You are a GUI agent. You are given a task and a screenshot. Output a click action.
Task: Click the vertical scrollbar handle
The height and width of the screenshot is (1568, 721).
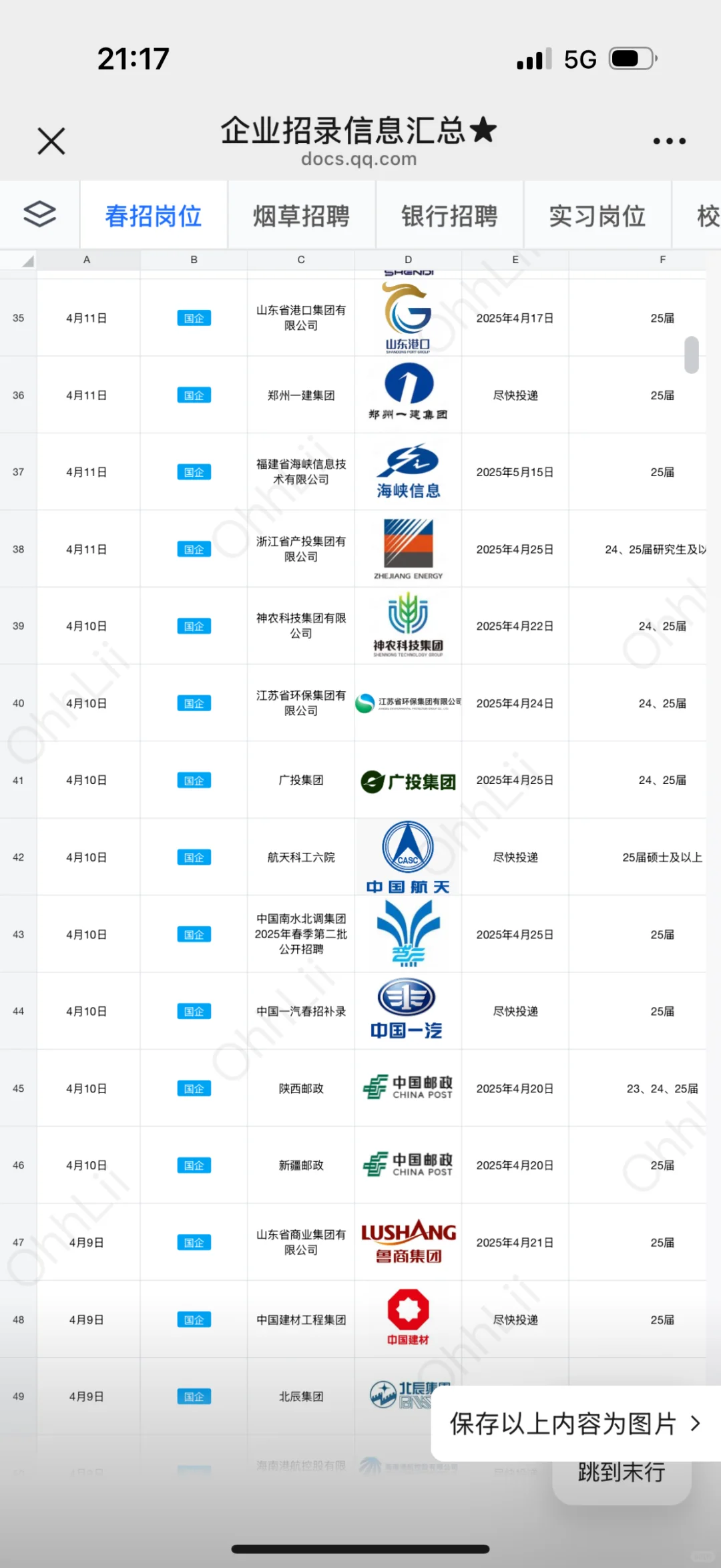[692, 355]
